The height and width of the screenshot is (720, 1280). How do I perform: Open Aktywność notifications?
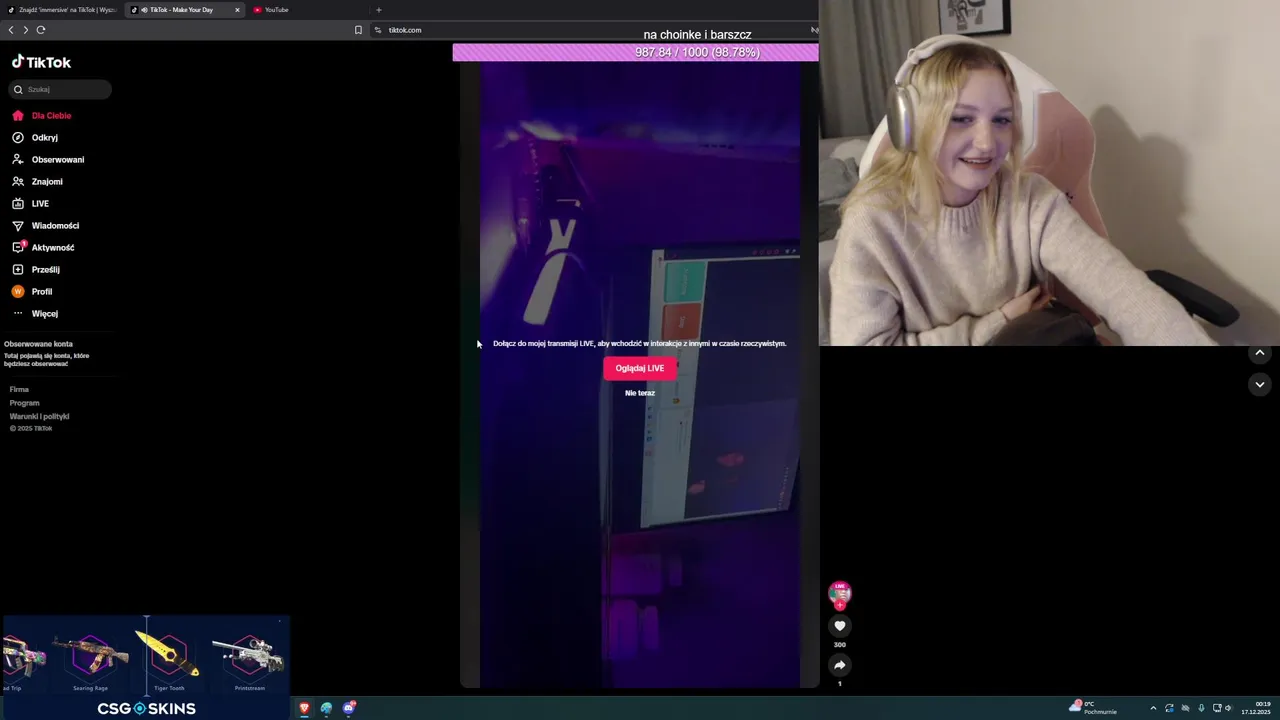click(43, 247)
